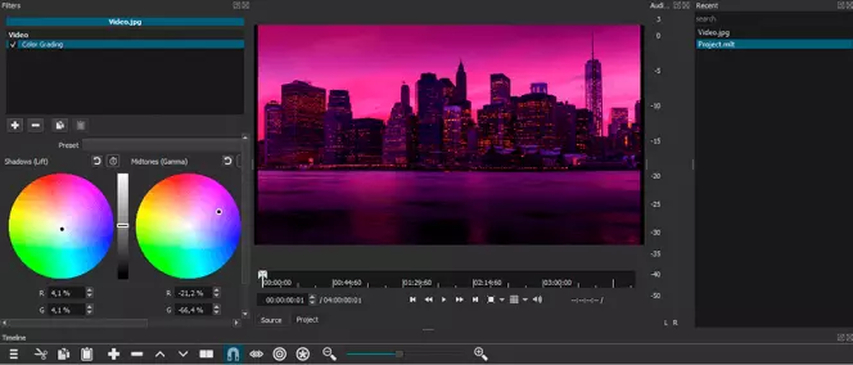Switch to the Project tab
Viewport: 853px width, 365px height.
307,320
